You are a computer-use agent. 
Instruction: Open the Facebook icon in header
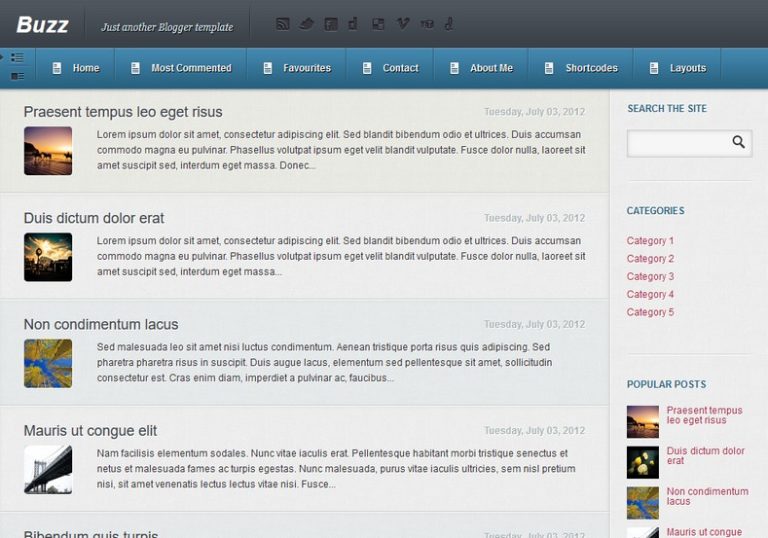tap(331, 24)
